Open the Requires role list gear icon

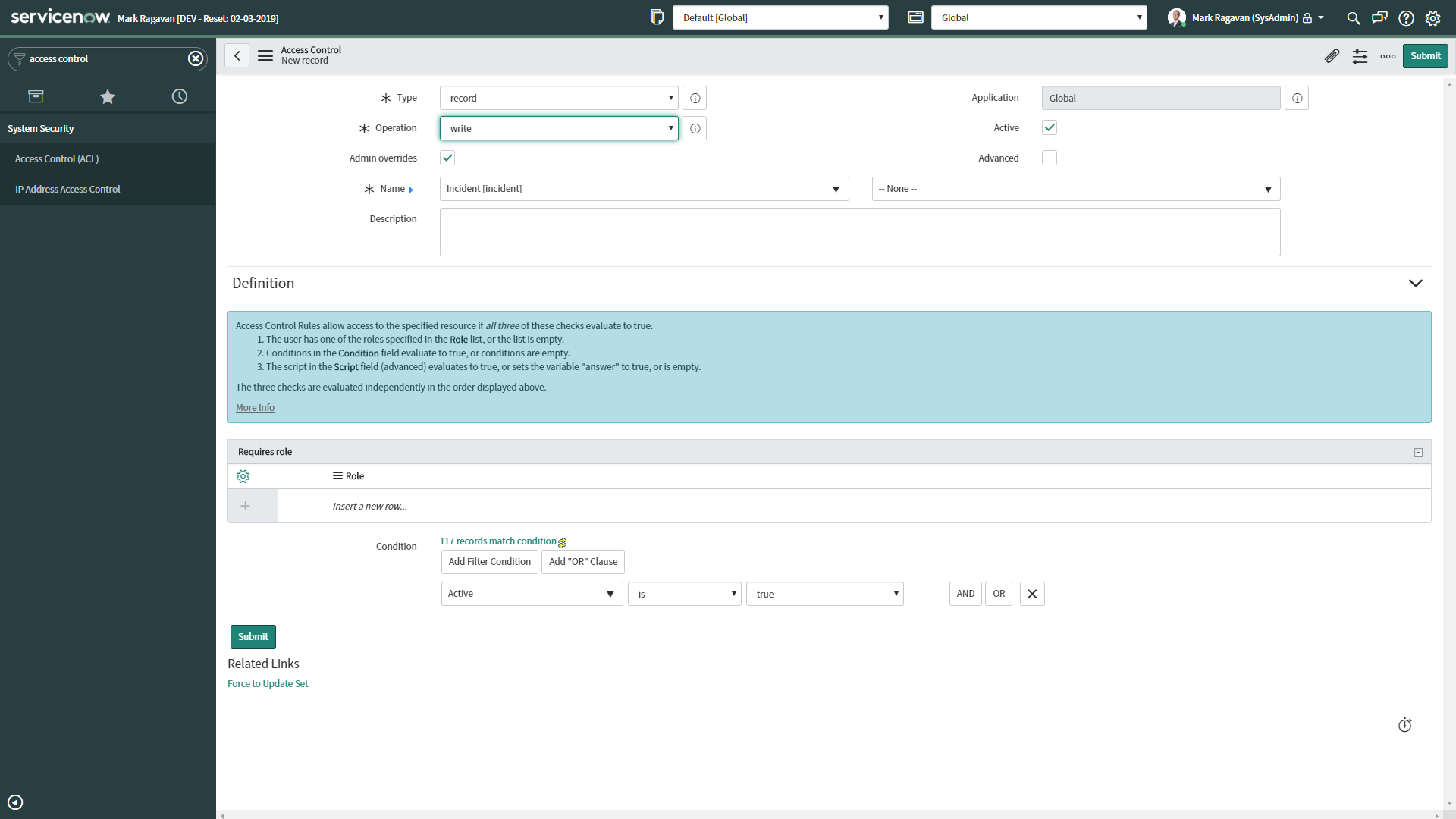(x=243, y=476)
